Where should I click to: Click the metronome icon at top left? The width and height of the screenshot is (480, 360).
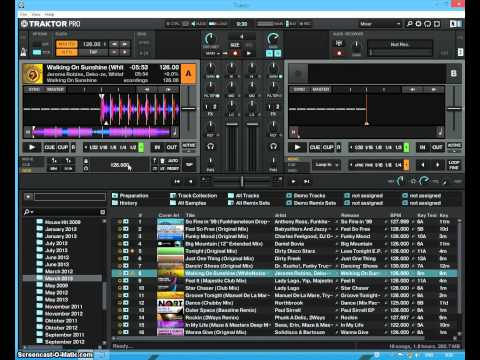click(24, 52)
